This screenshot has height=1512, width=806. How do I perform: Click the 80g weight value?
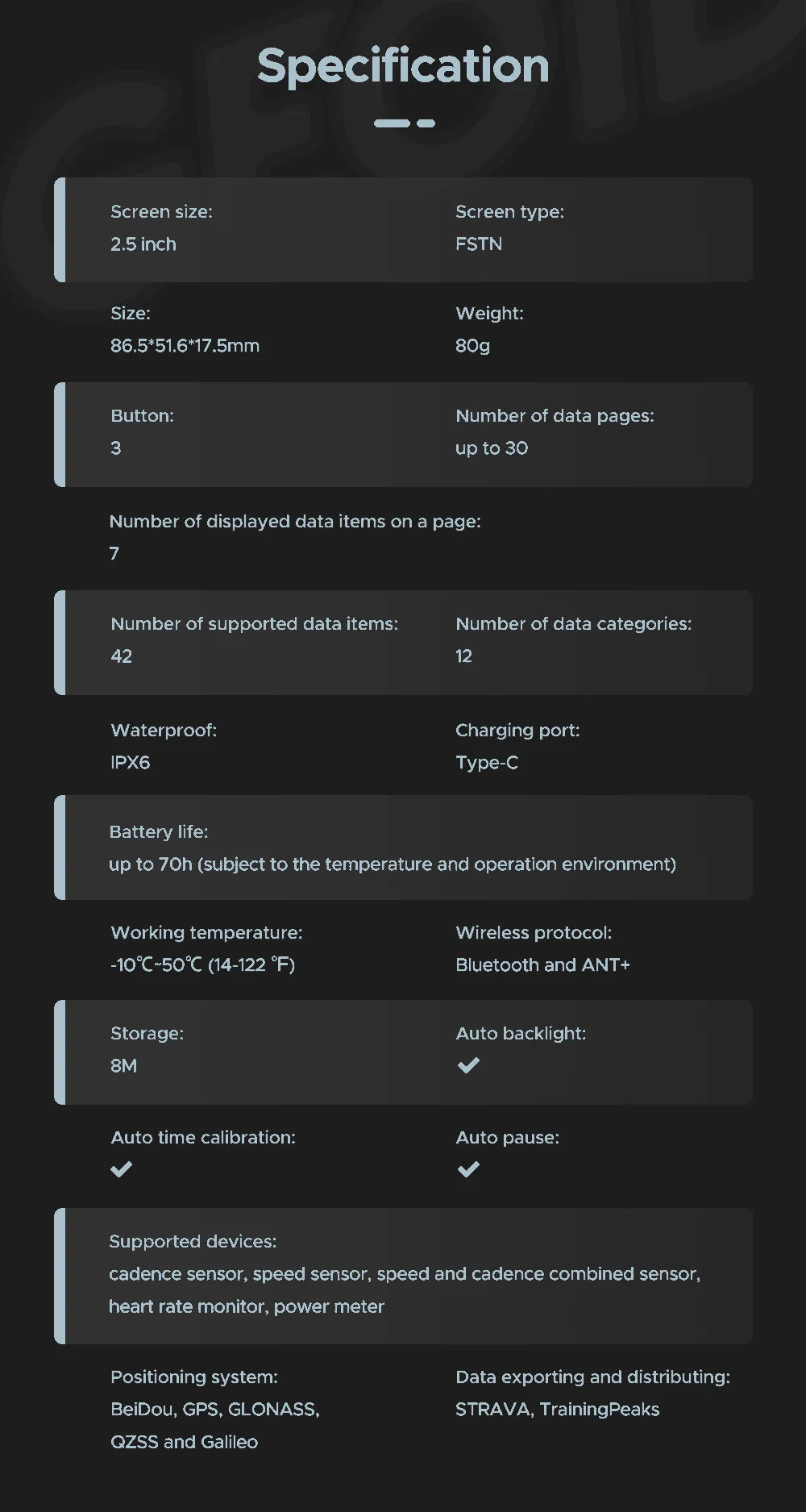[472, 346]
